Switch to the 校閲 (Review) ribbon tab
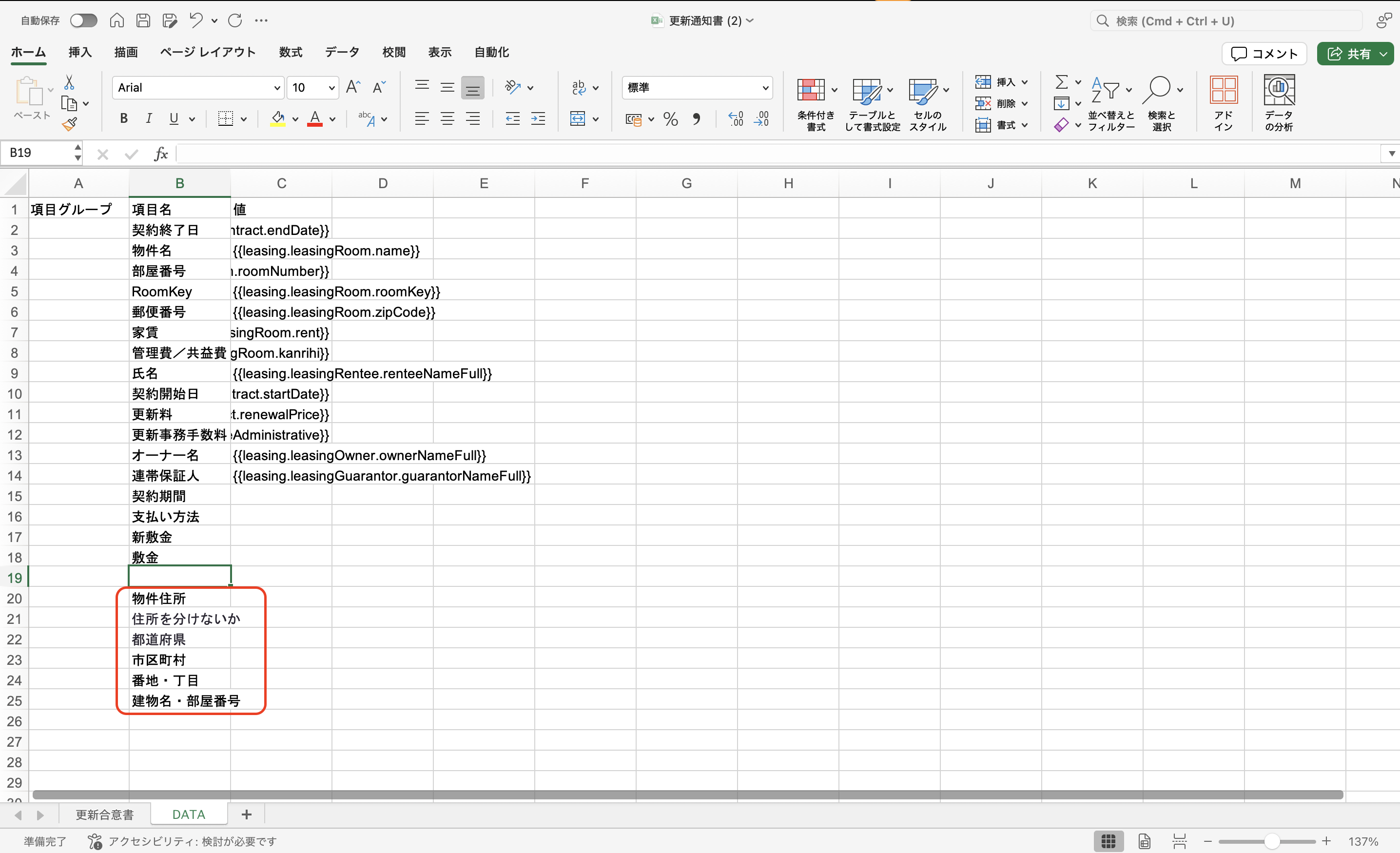 [x=394, y=52]
